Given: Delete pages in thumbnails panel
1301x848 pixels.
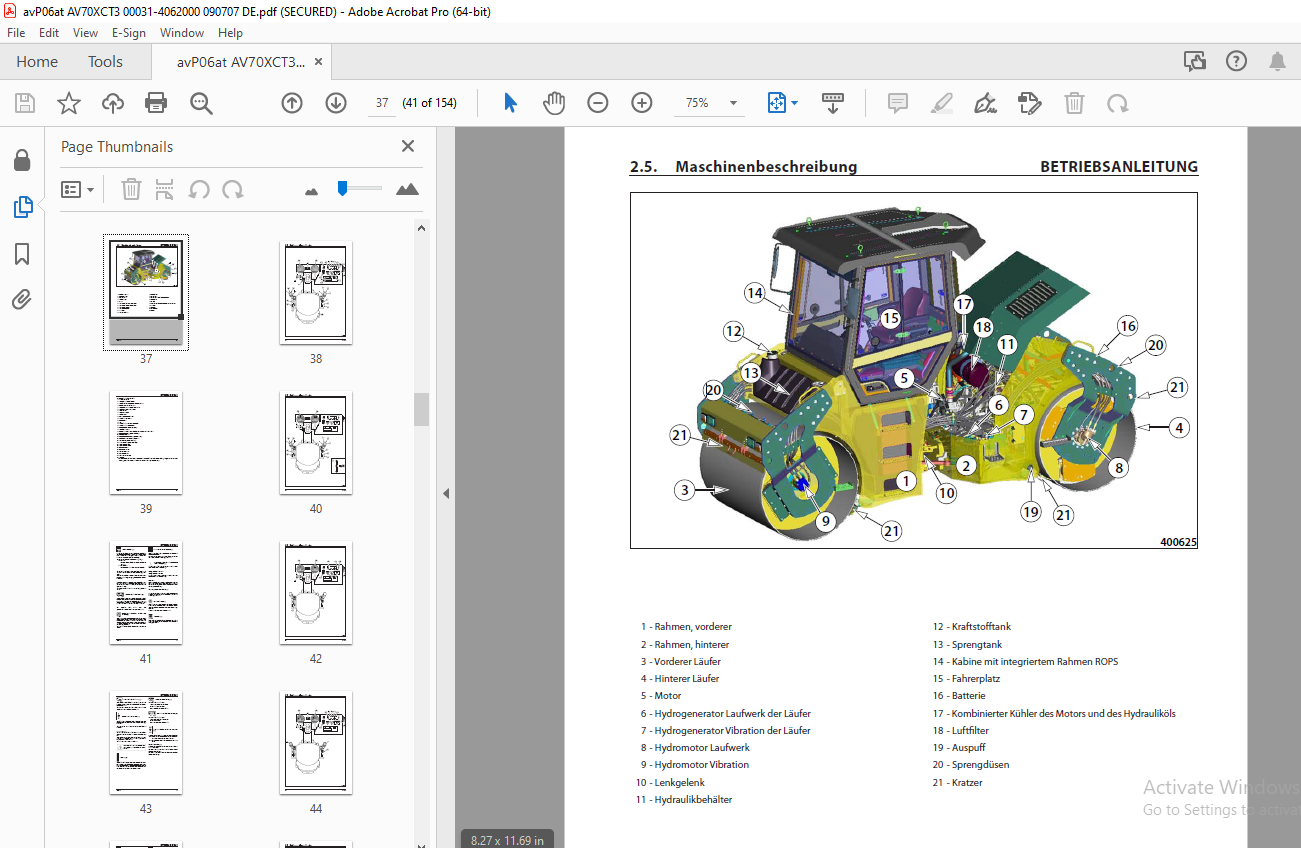Looking at the screenshot, I should tap(131, 189).
